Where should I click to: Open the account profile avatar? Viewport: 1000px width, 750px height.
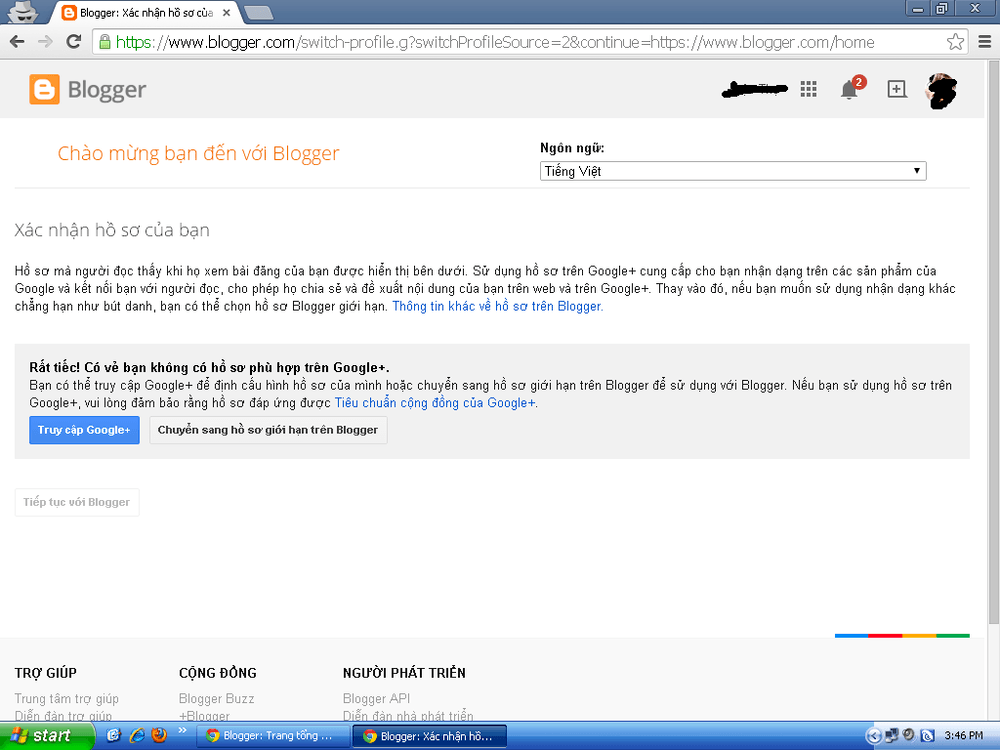[x=941, y=91]
